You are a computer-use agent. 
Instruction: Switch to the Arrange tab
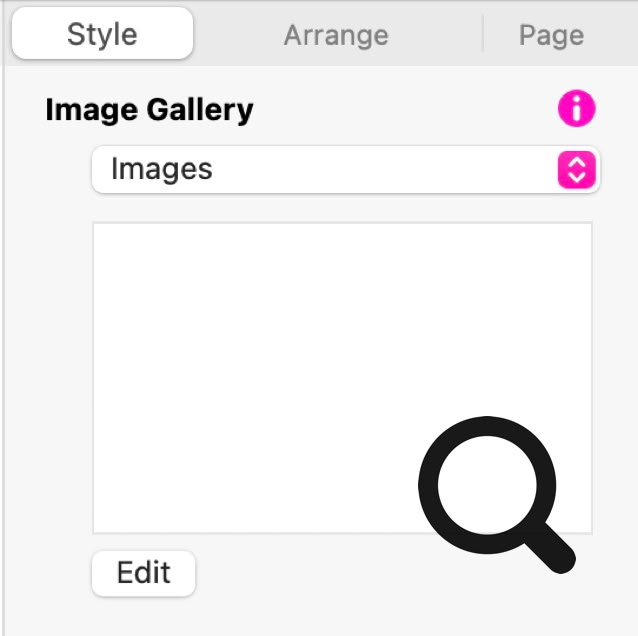(x=336, y=35)
